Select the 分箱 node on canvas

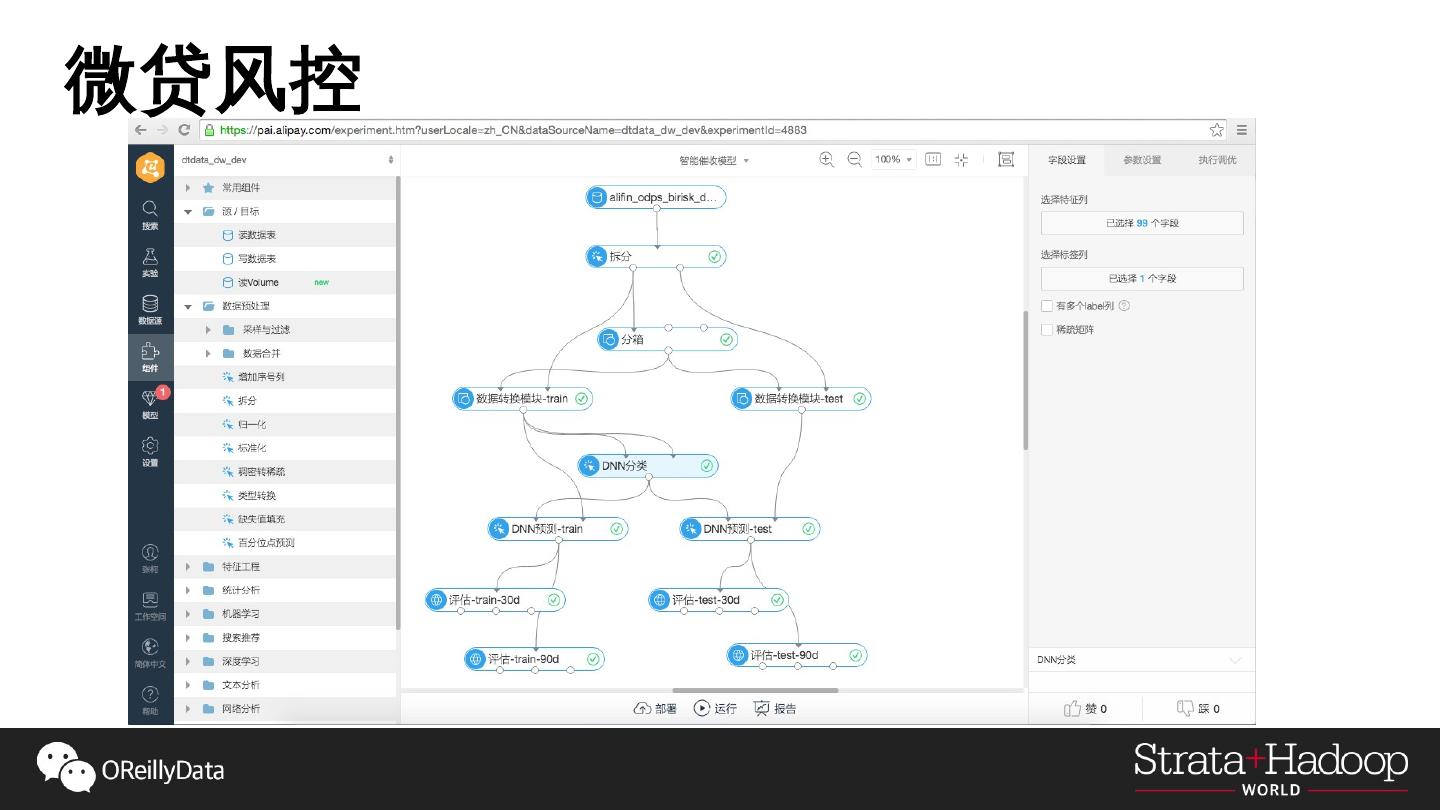click(667, 340)
